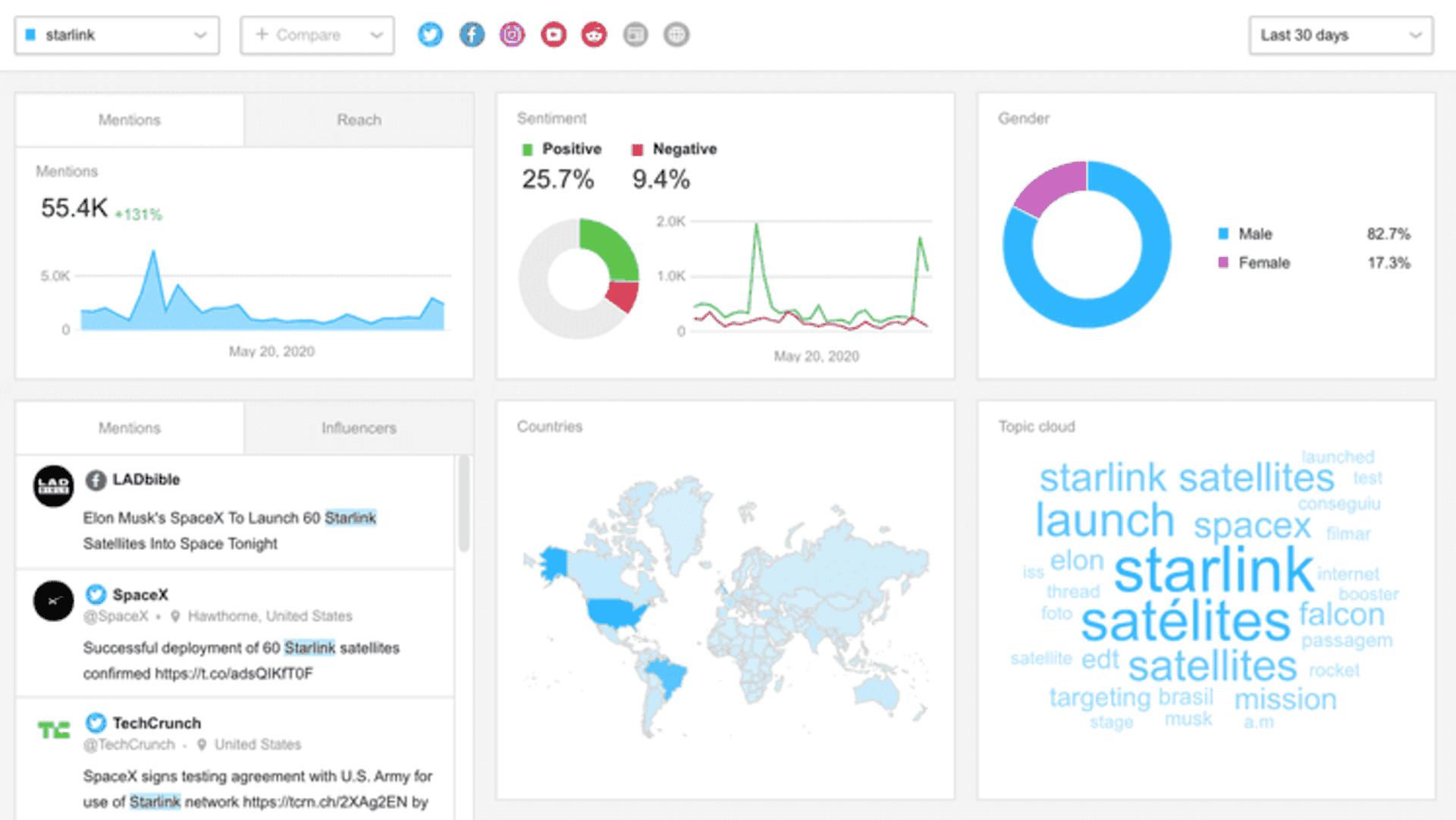This screenshot has width=1456, height=820.
Task: Open the Last 30 days date range dropdown
Action: coord(1339,35)
